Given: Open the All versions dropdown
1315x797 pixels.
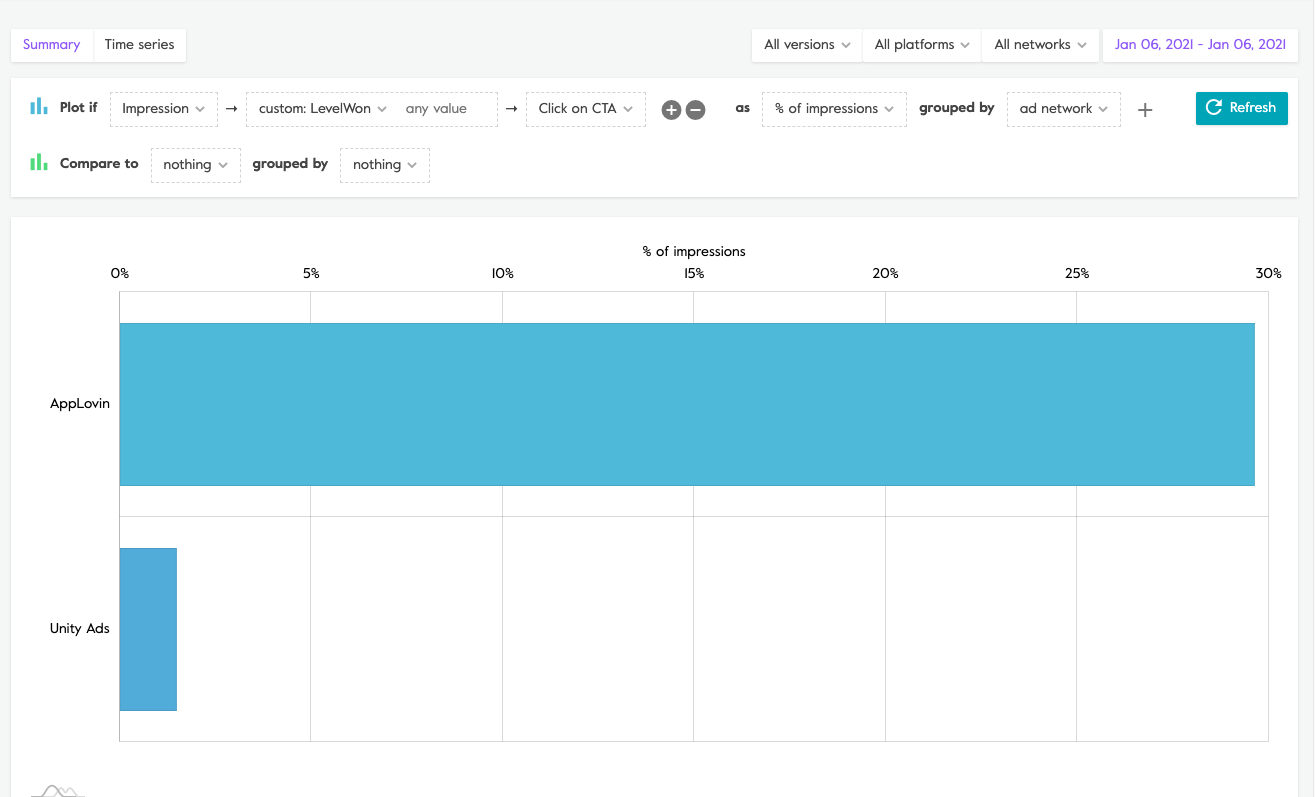Looking at the screenshot, I should tap(807, 45).
